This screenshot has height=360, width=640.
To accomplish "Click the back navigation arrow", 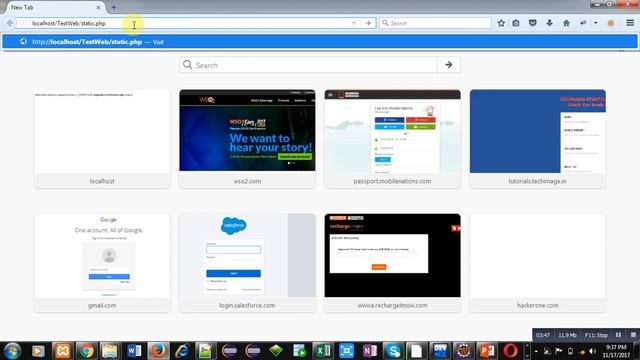I will click(10, 23).
